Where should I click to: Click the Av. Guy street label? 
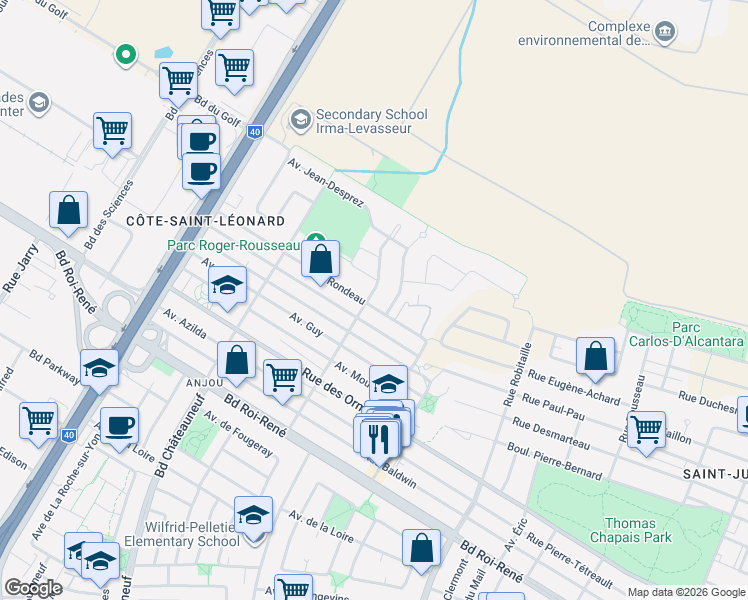[x=306, y=325]
